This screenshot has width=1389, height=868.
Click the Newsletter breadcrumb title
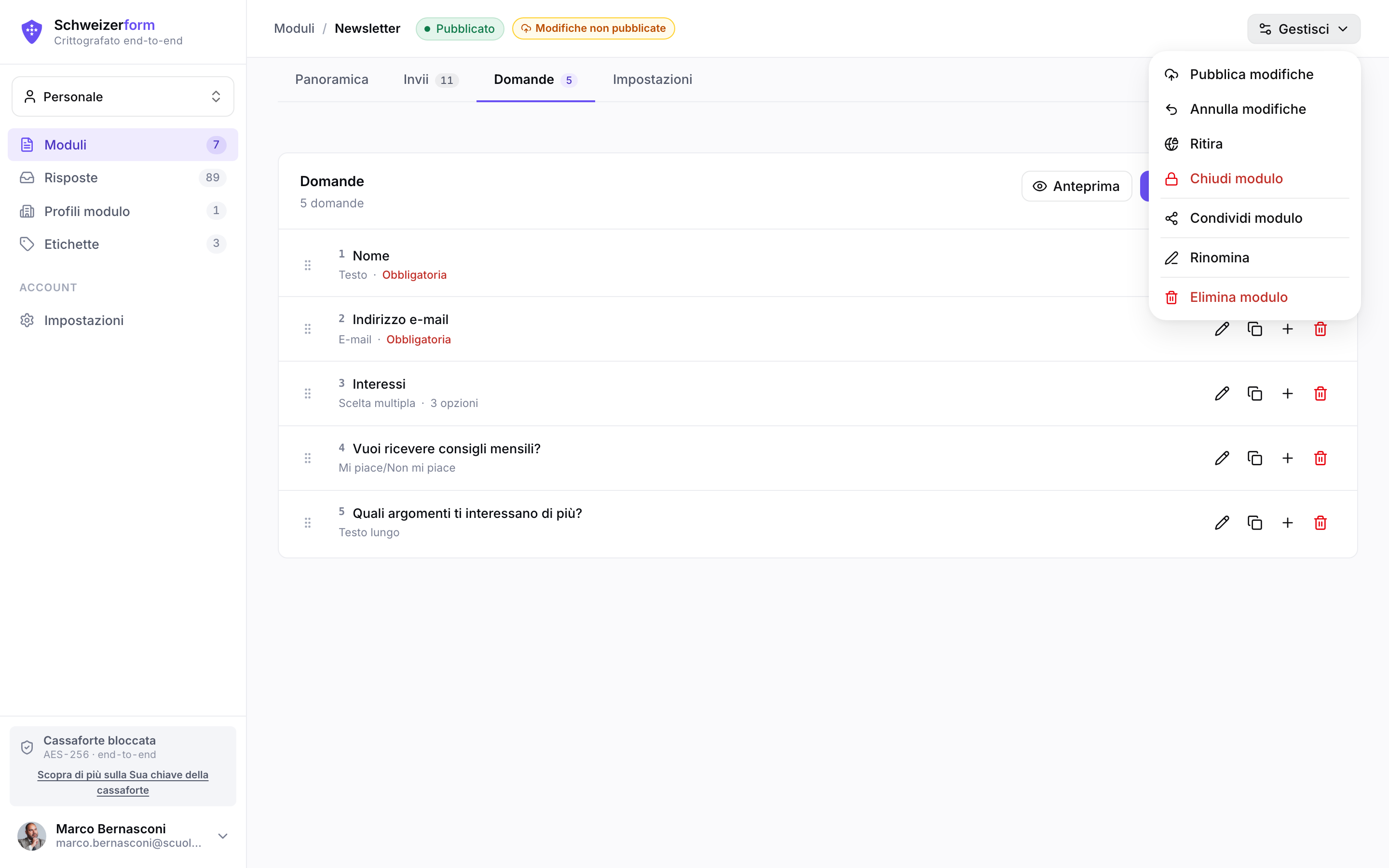click(368, 29)
